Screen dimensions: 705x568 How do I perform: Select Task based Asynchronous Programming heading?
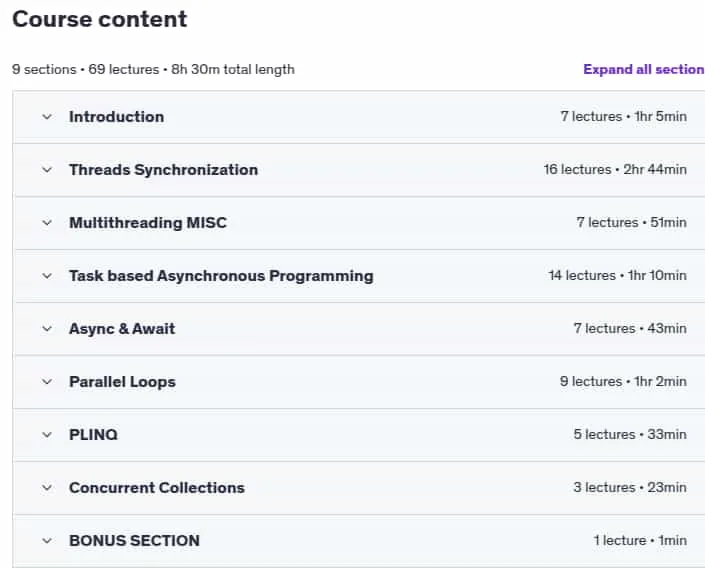click(221, 276)
